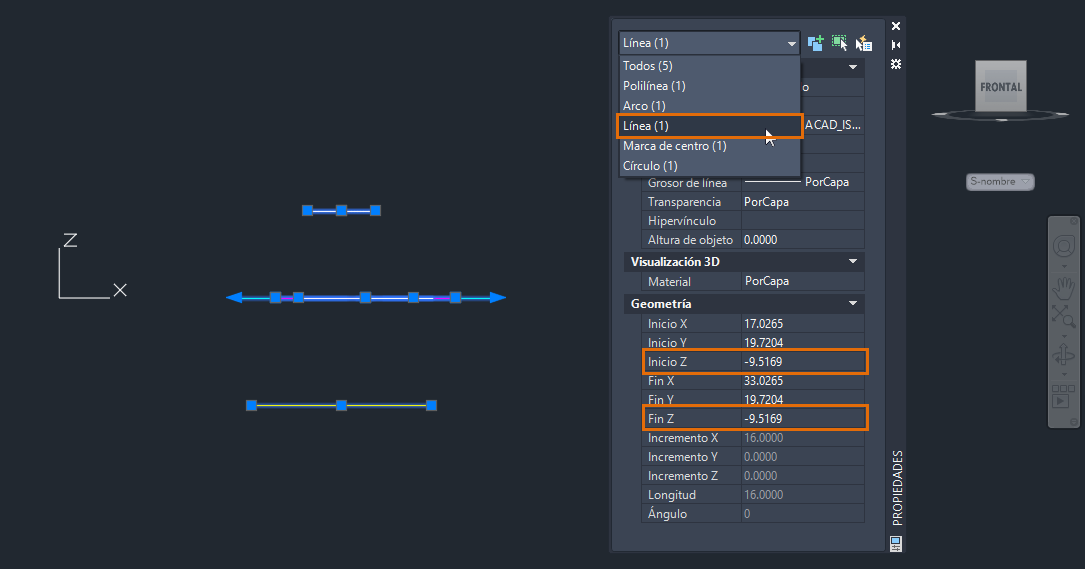1085x569 pixels.
Task: Close the Properties palette with the X
Action: pos(896,26)
